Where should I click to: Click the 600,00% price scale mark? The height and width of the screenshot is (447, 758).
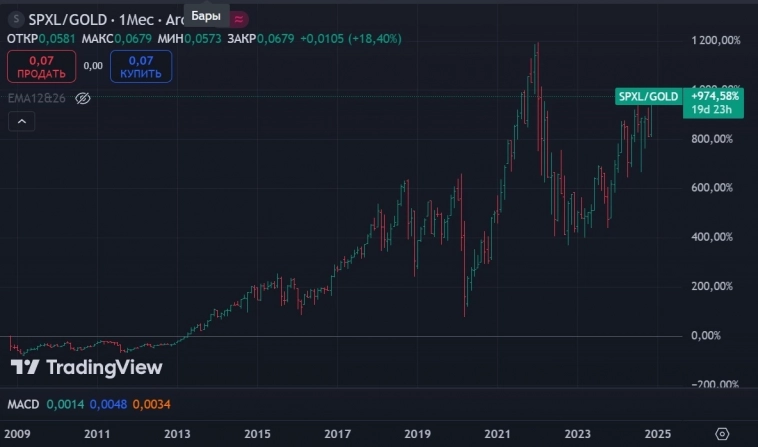(x=712, y=188)
